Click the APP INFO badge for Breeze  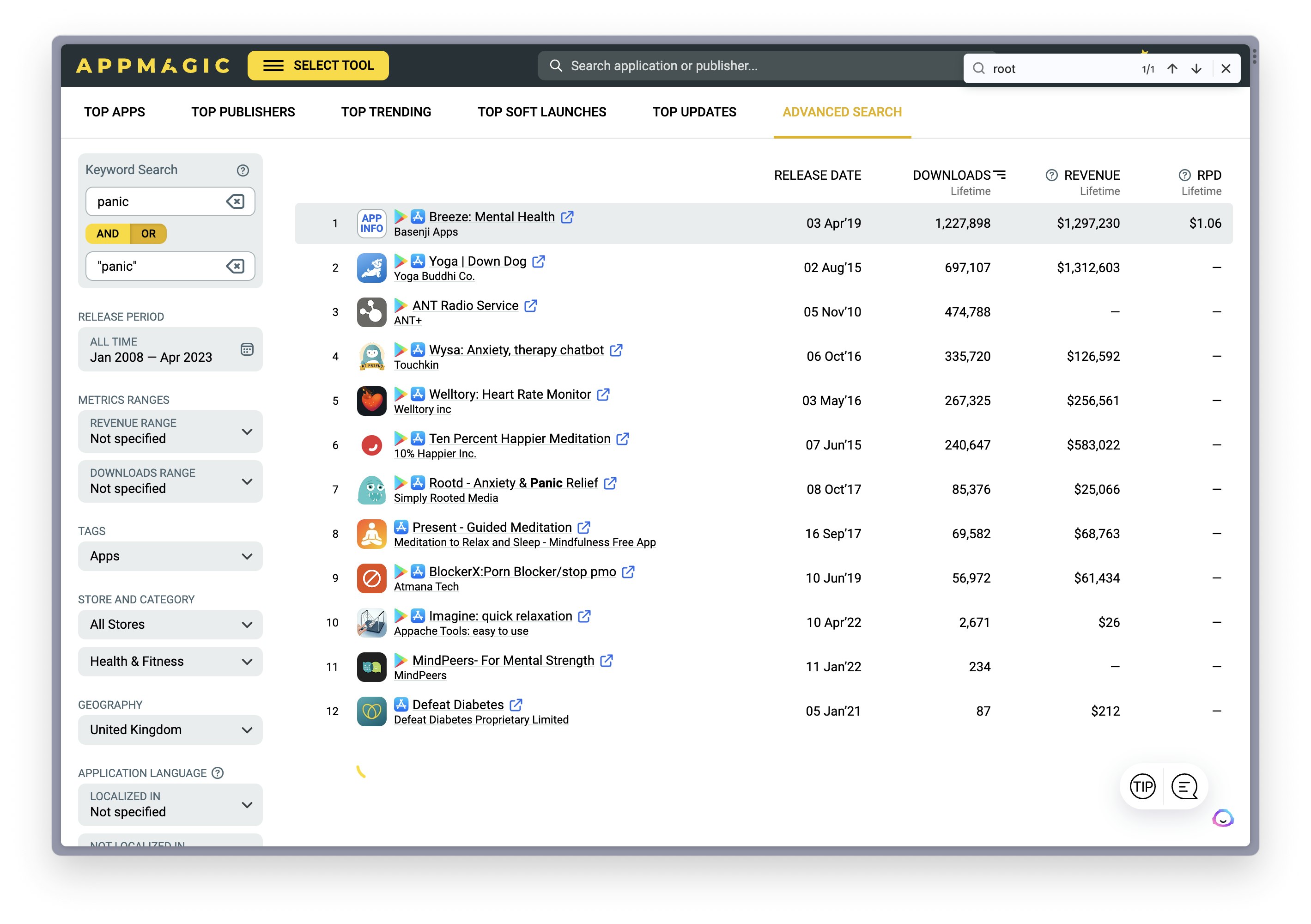click(x=372, y=223)
